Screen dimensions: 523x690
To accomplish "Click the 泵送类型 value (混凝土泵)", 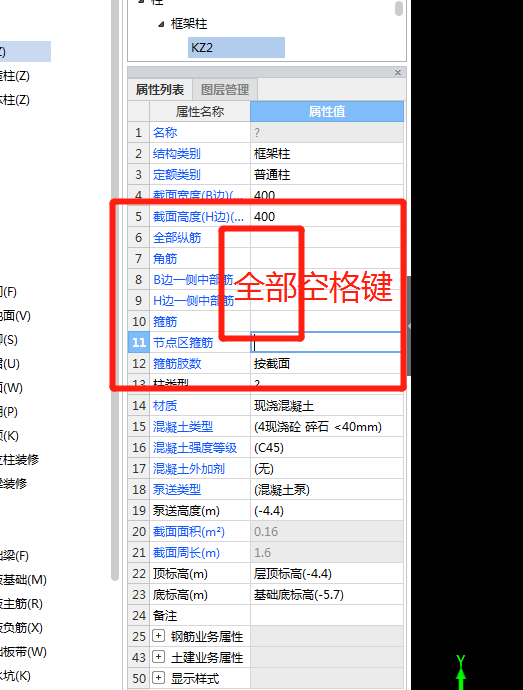I will click(x=327, y=489).
